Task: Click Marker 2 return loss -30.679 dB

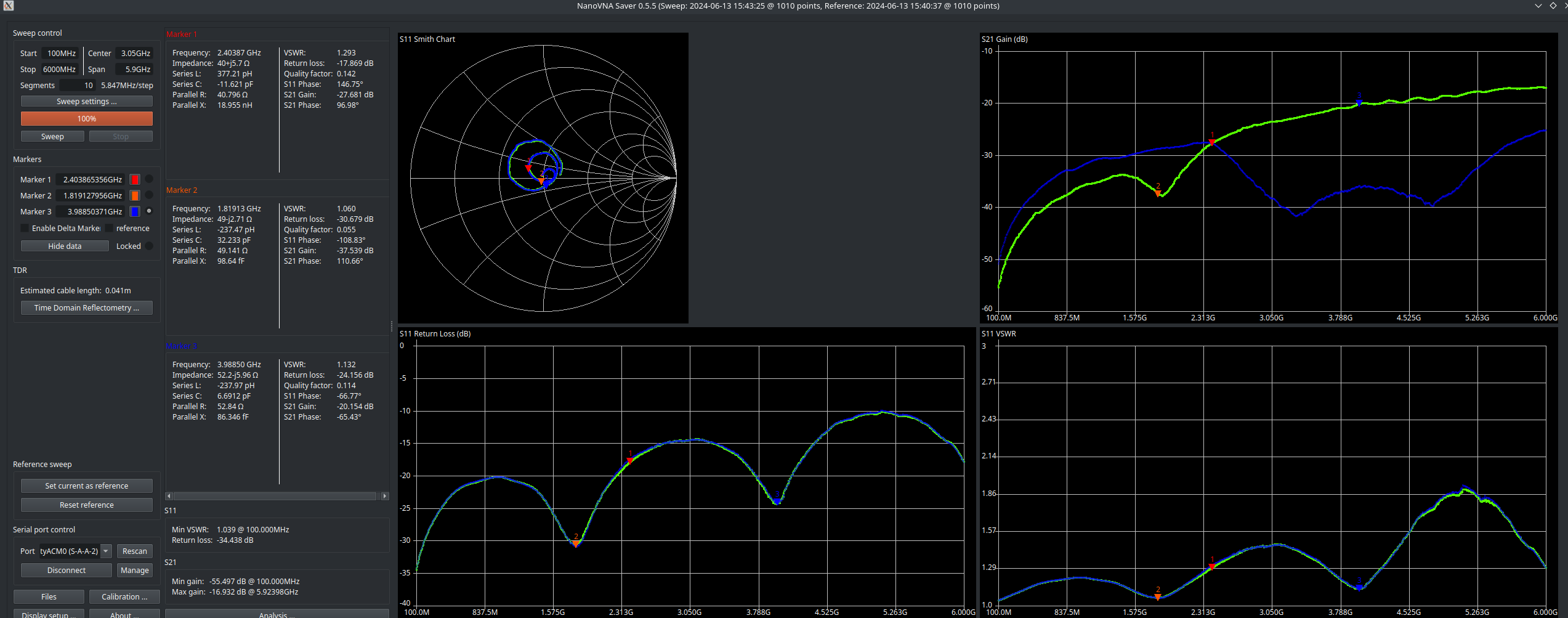Action: (355, 219)
